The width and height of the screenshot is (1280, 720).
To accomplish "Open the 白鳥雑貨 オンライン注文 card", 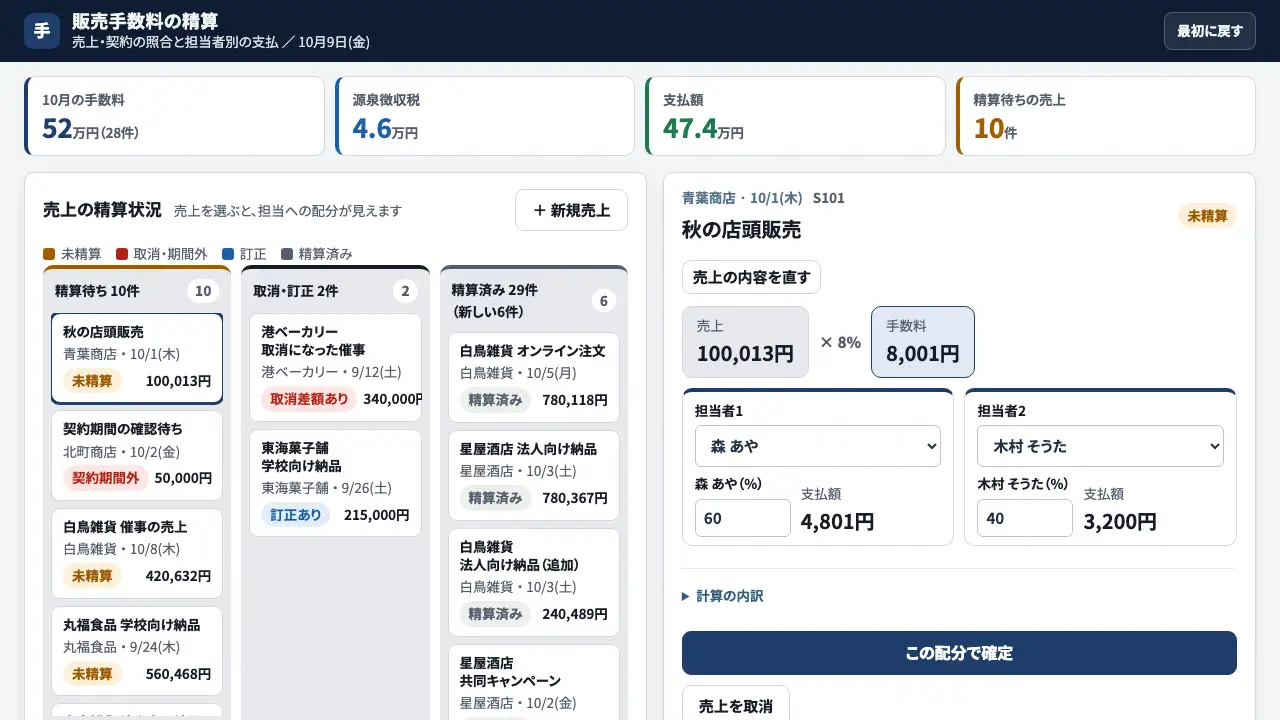I will click(x=534, y=377).
